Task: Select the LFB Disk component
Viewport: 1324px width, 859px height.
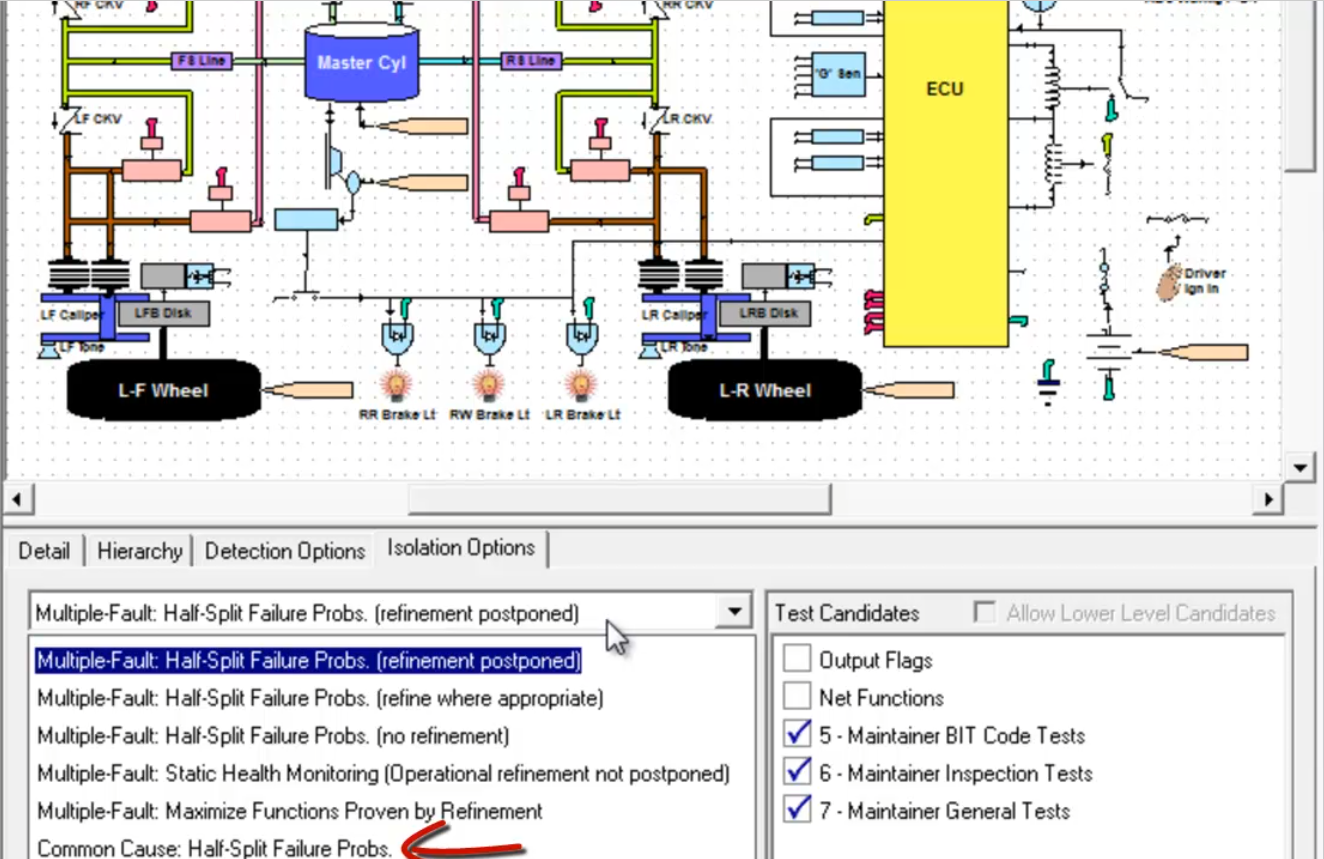Action: point(163,313)
